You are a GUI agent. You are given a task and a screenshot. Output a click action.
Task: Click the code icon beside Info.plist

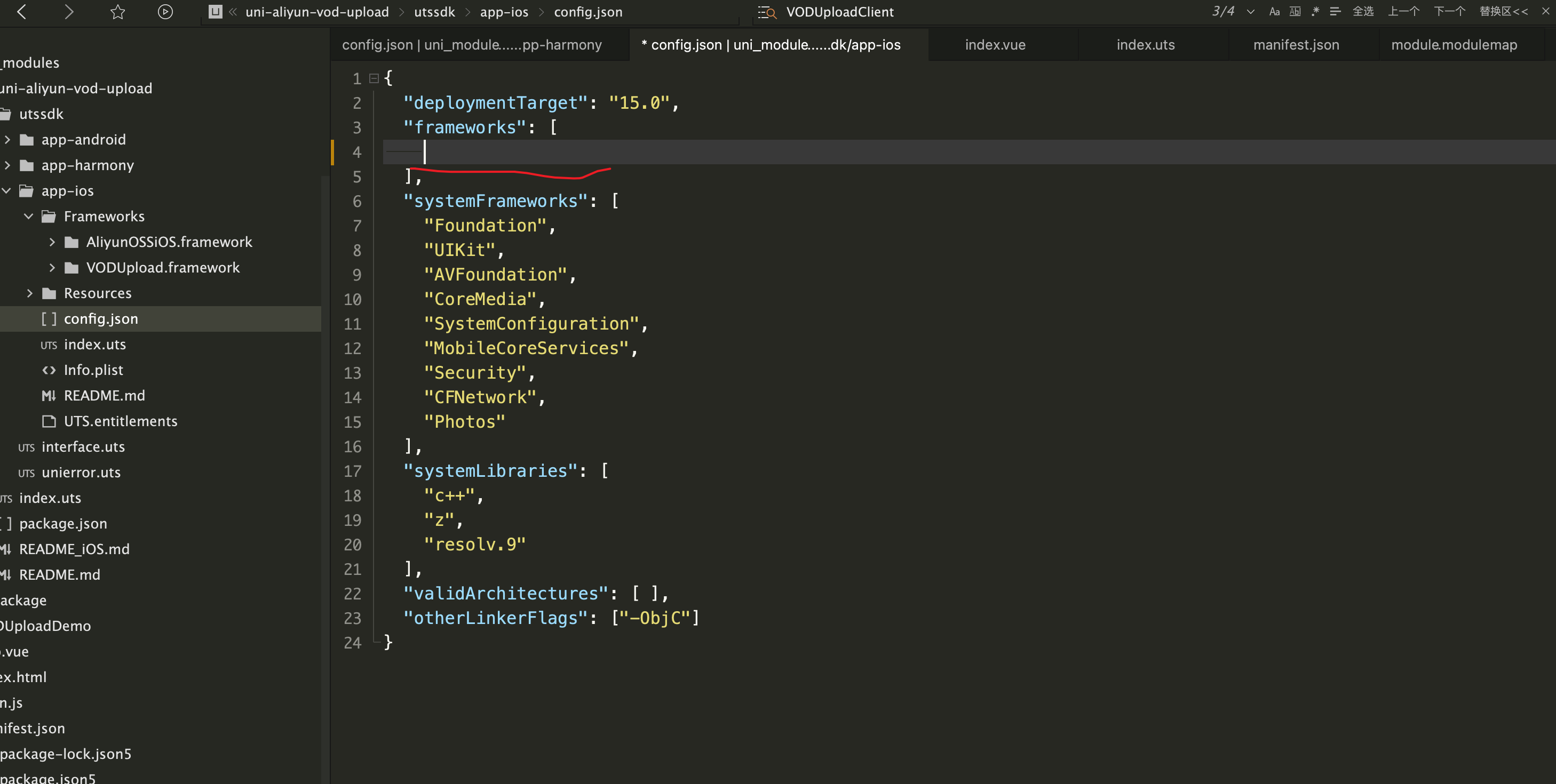[49, 370]
